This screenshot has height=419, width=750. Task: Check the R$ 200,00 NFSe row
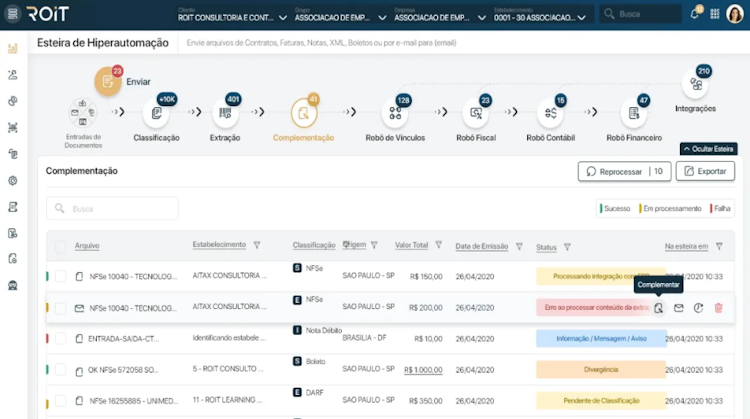(x=60, y=308)
